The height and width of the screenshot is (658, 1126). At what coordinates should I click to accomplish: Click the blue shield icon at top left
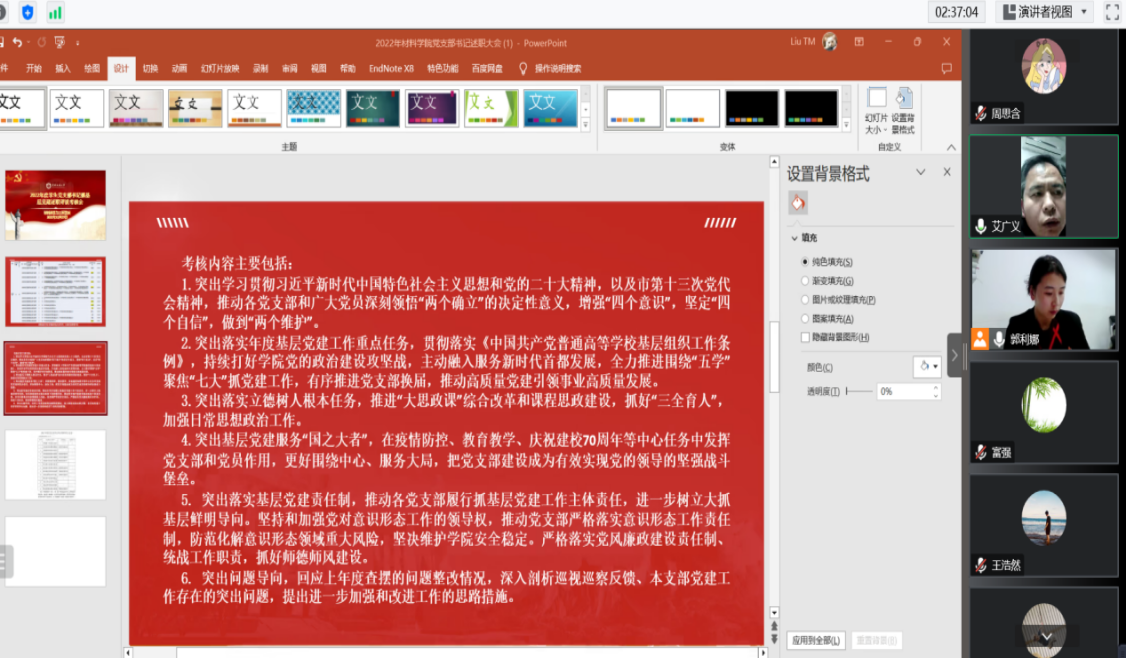click(x=27, y=13)
